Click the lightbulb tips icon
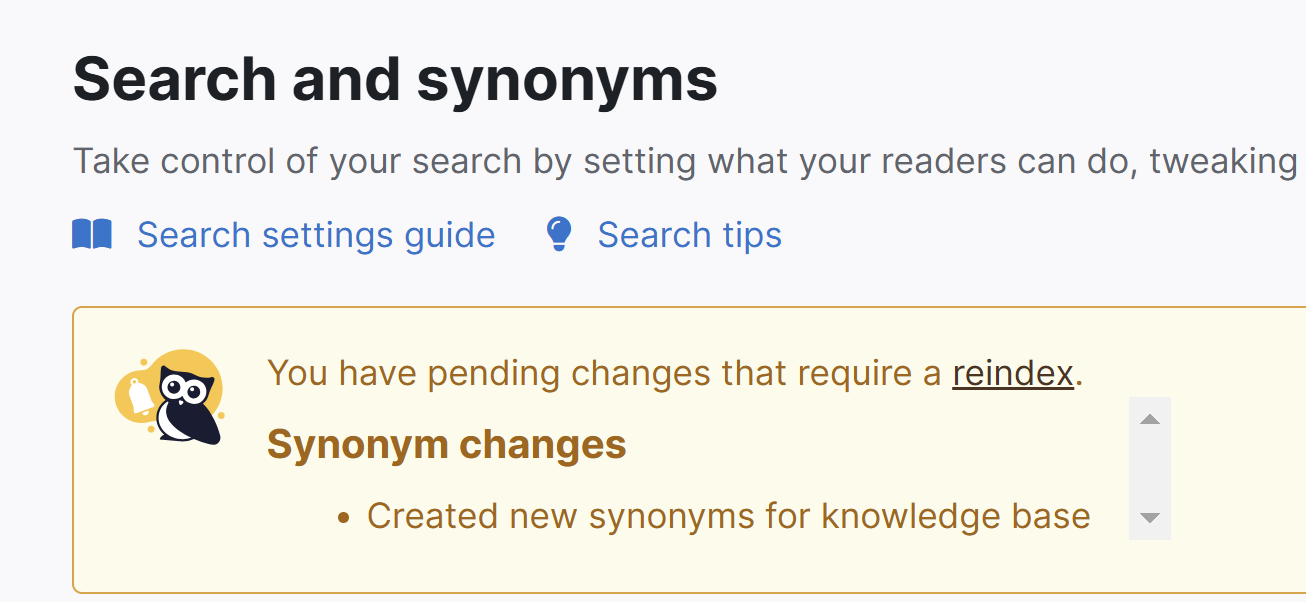This screenshot has width=1306, height=602. click(558, 234)
